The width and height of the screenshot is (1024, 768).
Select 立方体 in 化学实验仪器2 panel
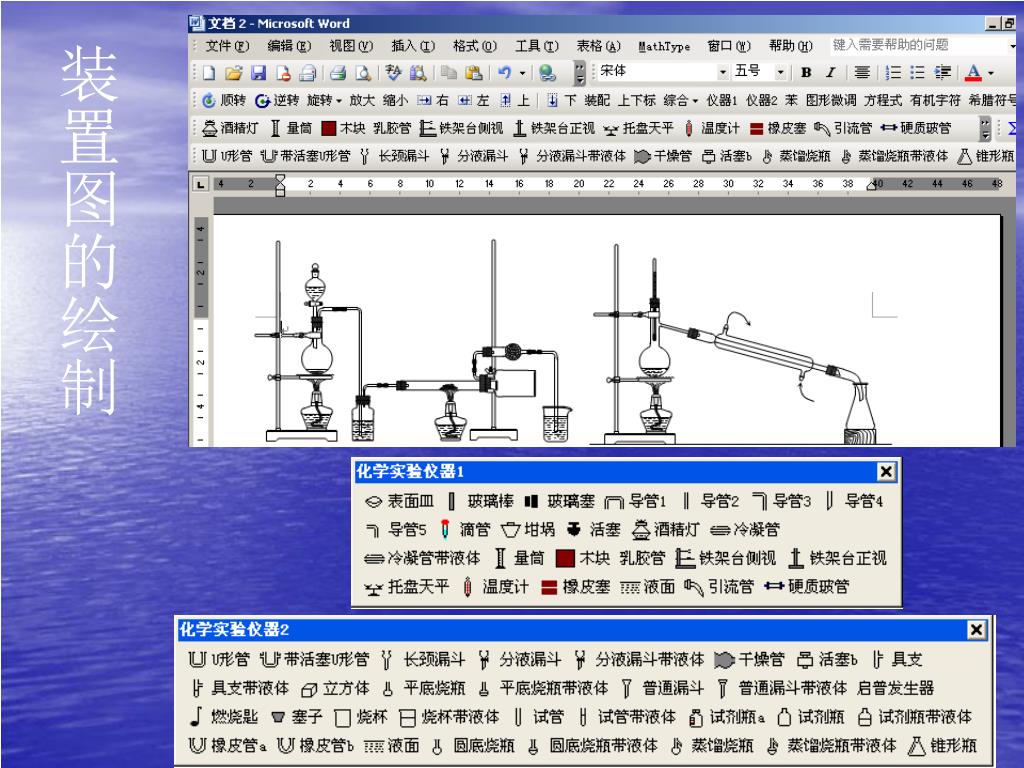point(335,688)
